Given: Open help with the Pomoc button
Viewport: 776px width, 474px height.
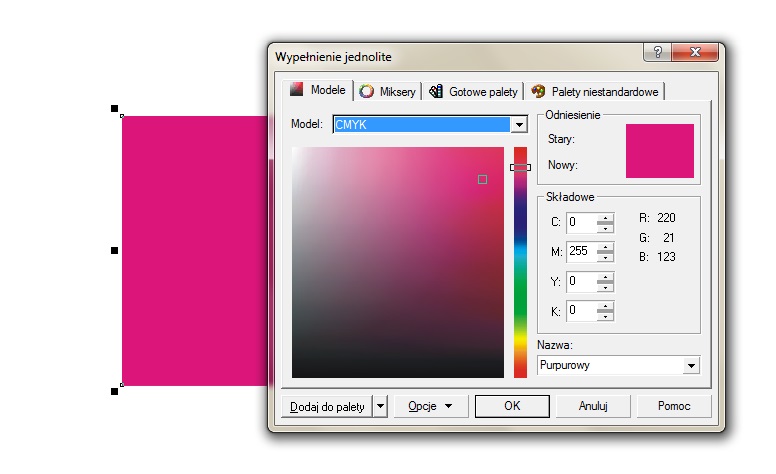Looking at the screenshot, I should click(x=674, y=406).
